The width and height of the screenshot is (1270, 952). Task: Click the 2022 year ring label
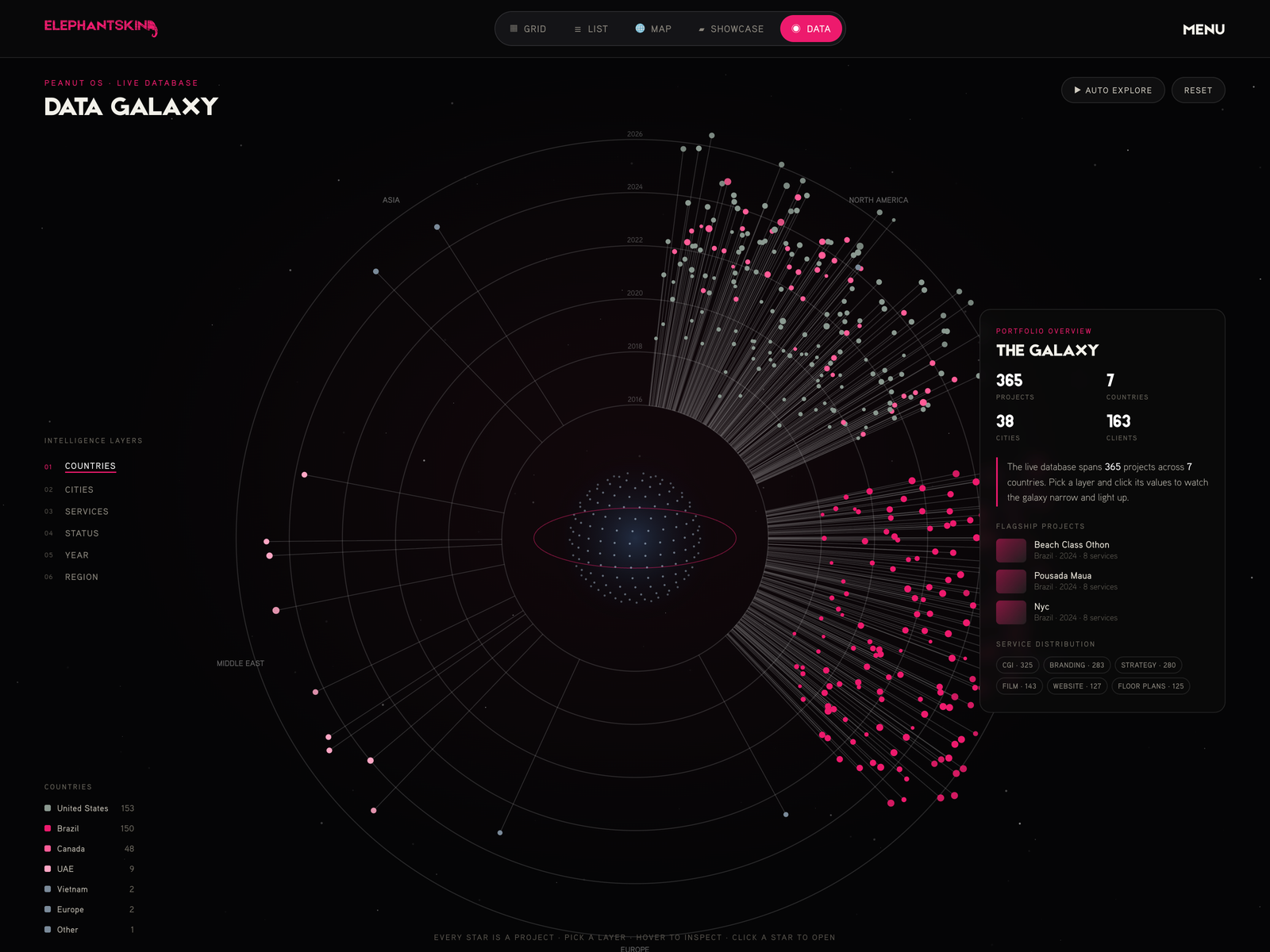coord(635,240)
